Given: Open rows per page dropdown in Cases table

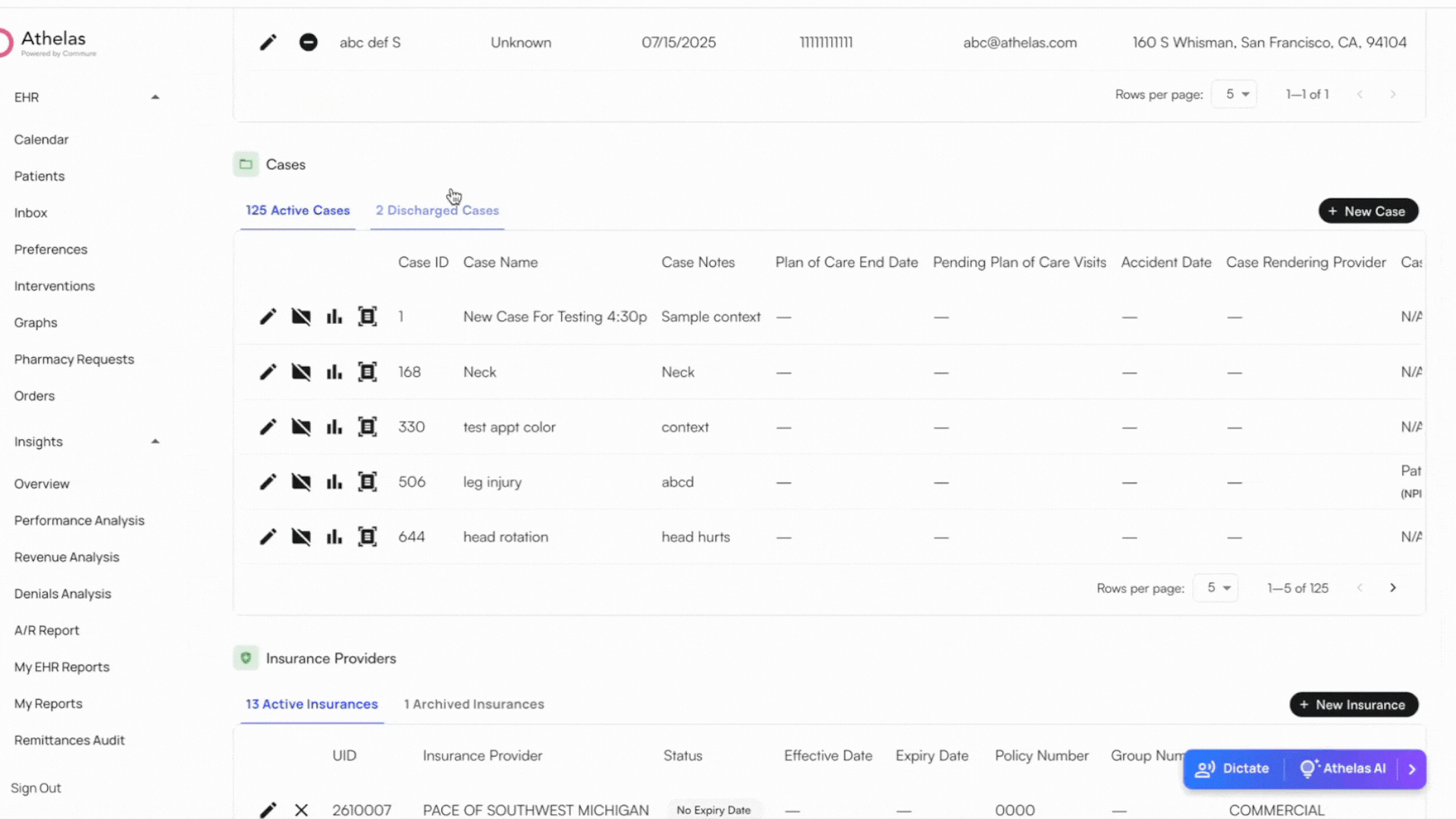Looking at the screenshot, I should [1217, 588].
